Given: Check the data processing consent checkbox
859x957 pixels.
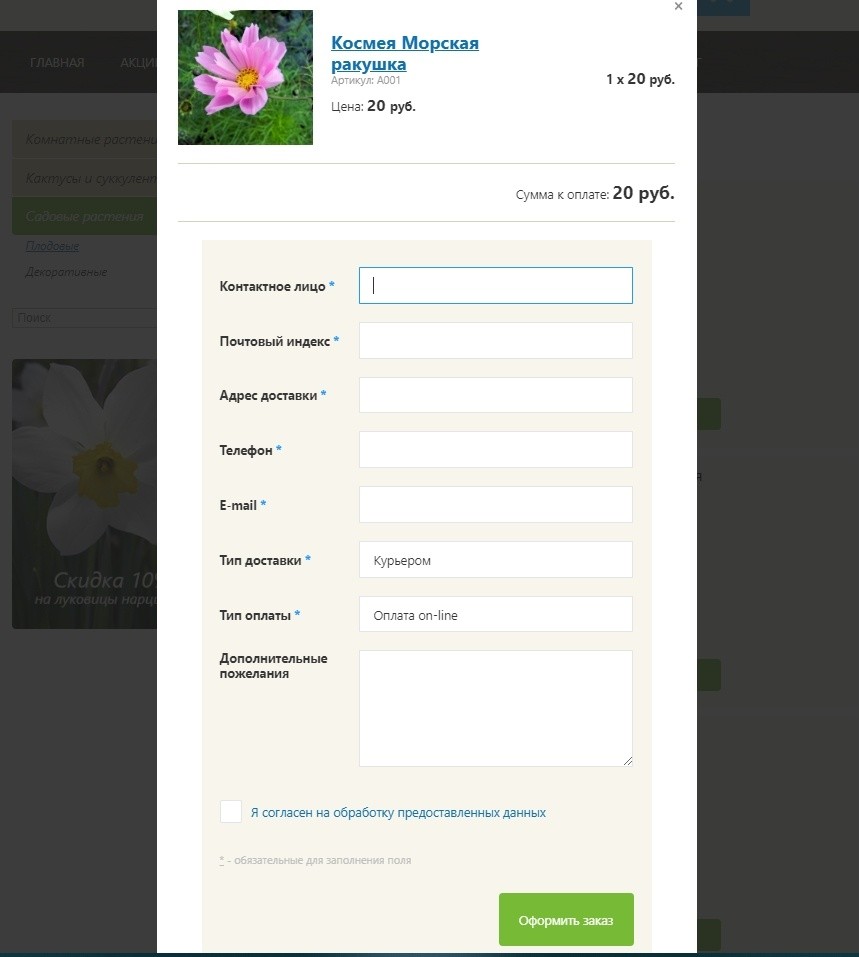Looking at the screenshot, I should (x=231, y=812).
